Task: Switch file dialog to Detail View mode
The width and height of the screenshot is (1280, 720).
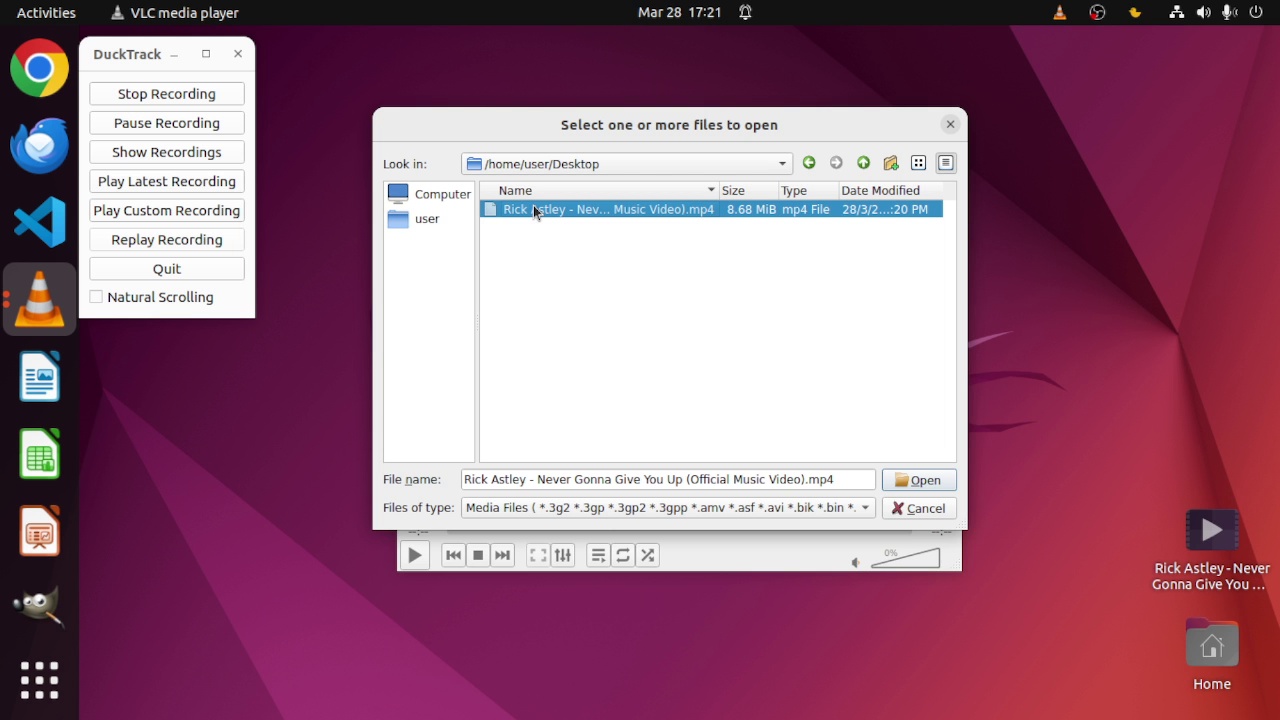Action: (x=946, y=163)
